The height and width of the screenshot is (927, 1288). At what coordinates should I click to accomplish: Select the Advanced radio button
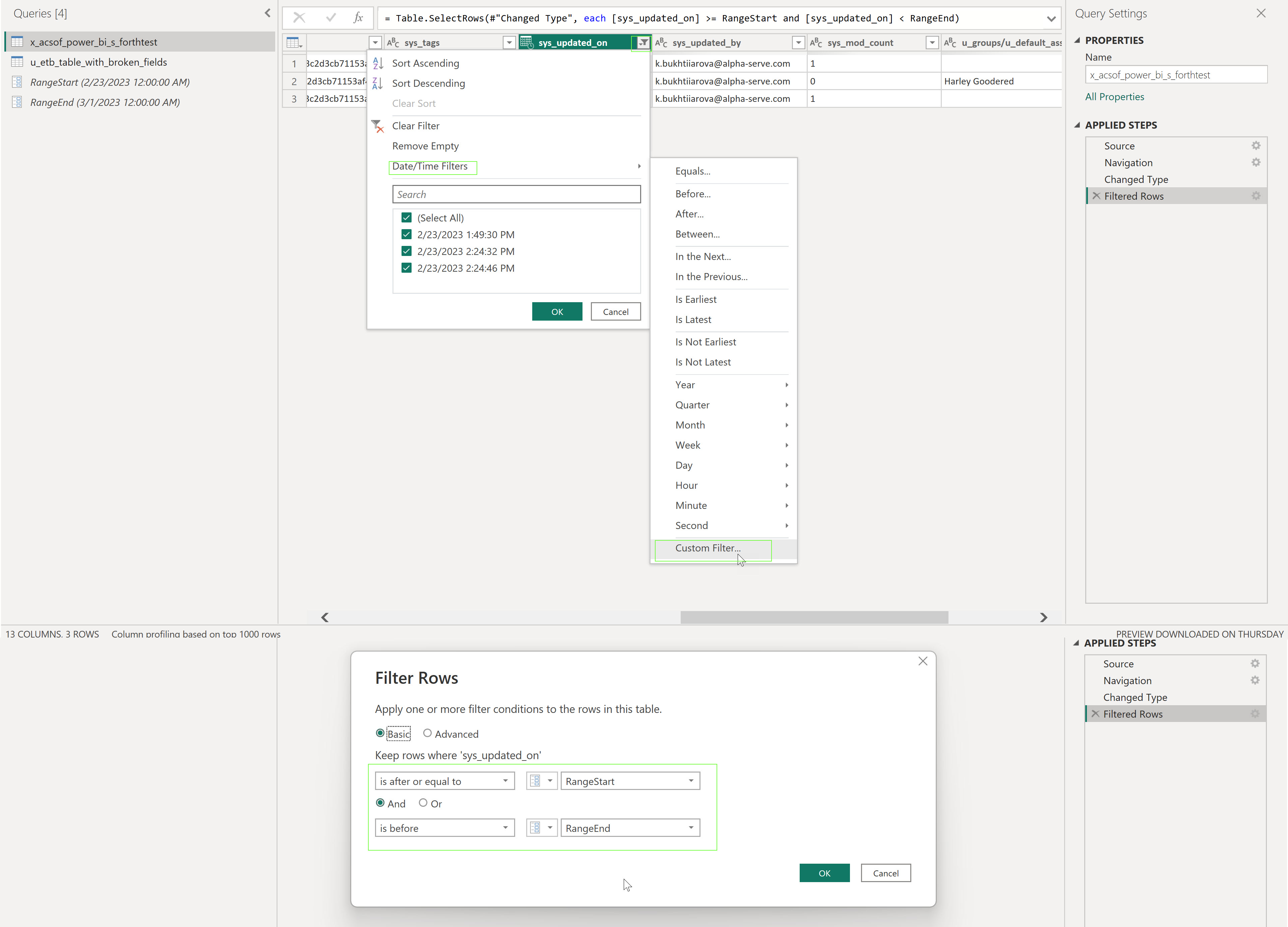(428, 733)
